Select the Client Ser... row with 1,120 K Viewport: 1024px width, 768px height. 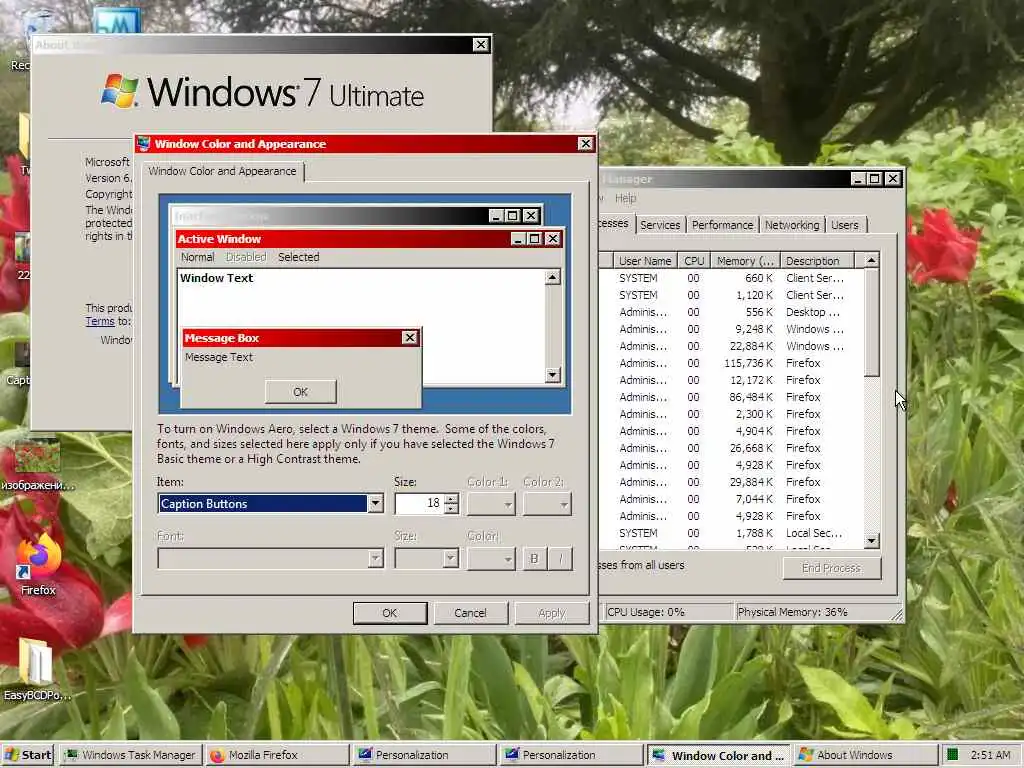[731, 295]
